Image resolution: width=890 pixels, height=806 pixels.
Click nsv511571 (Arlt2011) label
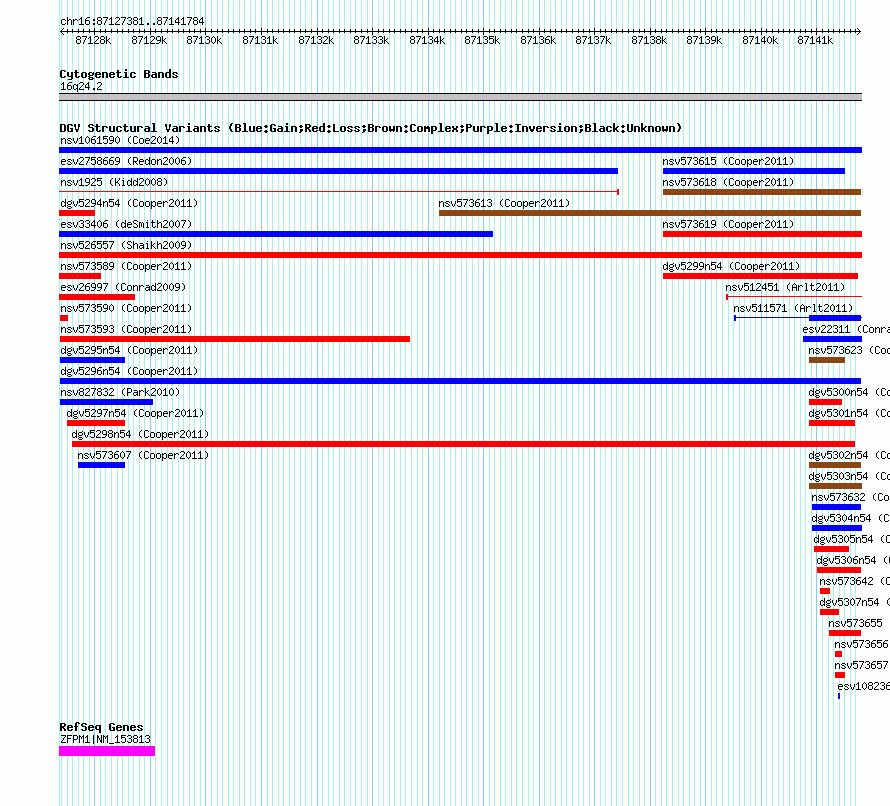793,308
